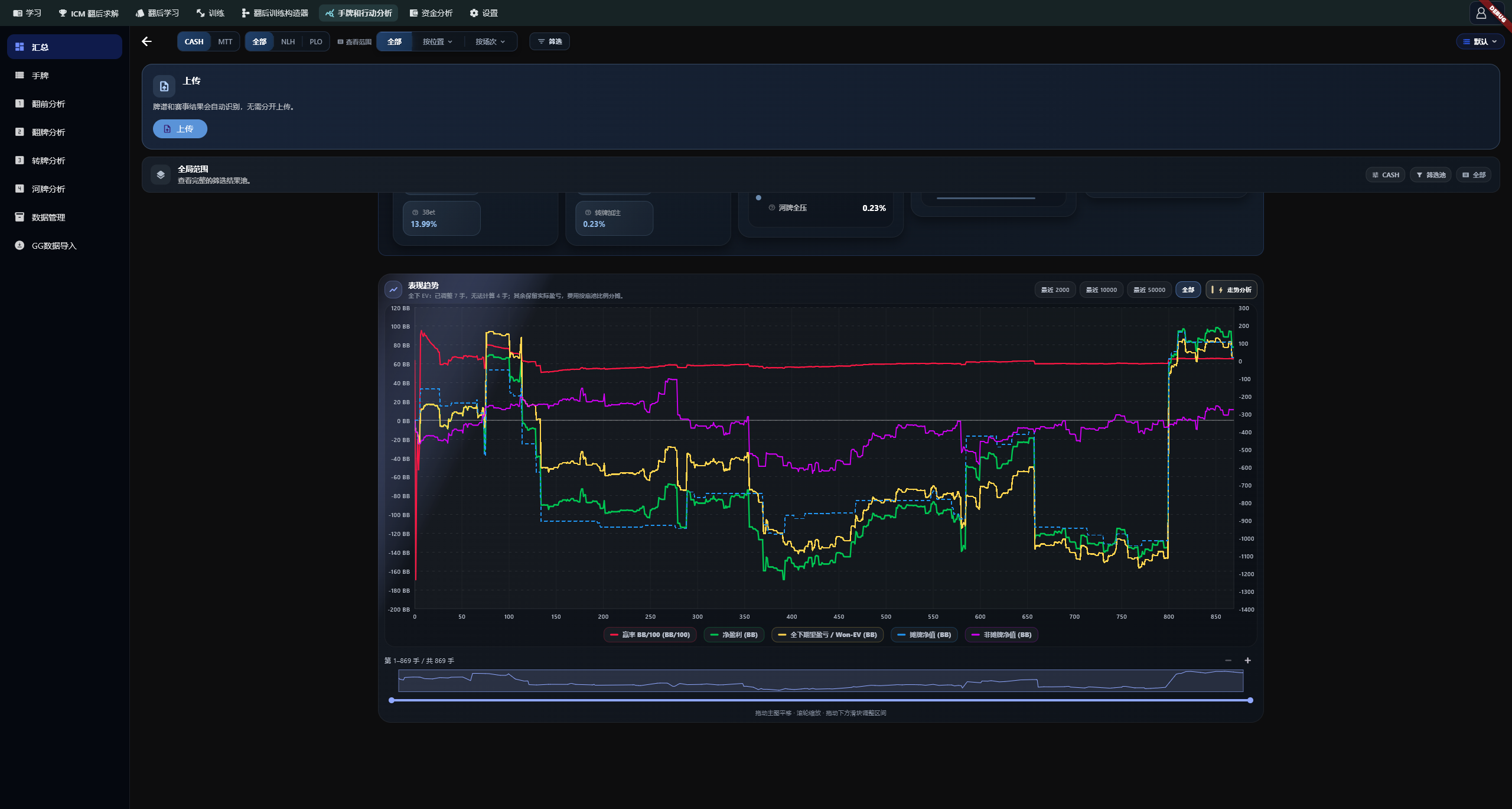This screenshot has width=1512, height=809.
Task: Click the upload document icon in 上传 panel
Action: pos(164,86)
